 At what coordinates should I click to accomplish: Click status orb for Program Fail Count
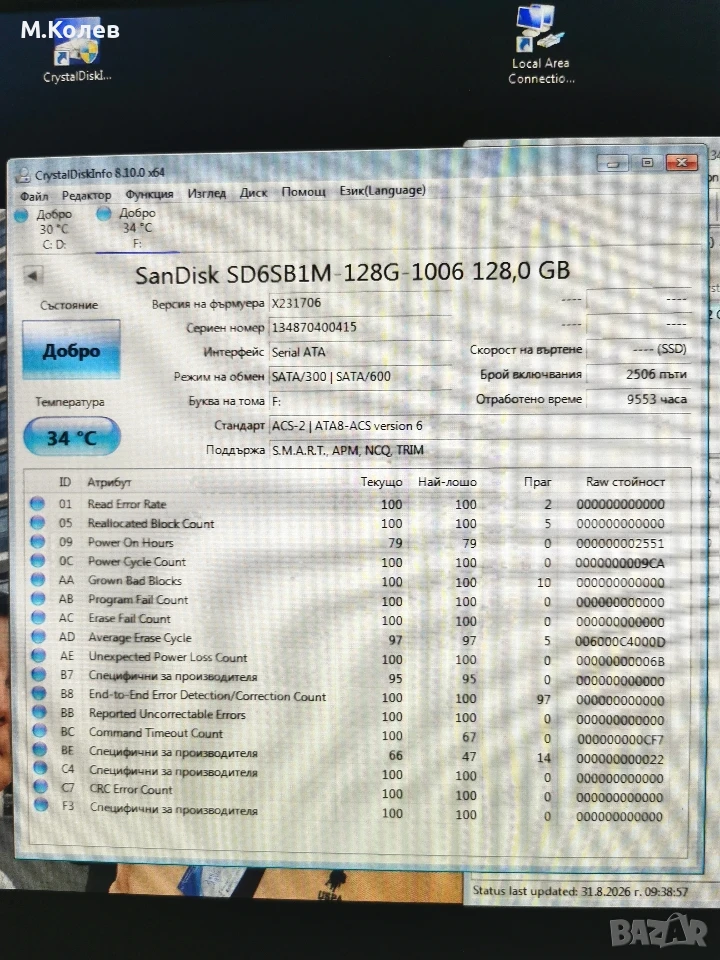pos(38,598)
